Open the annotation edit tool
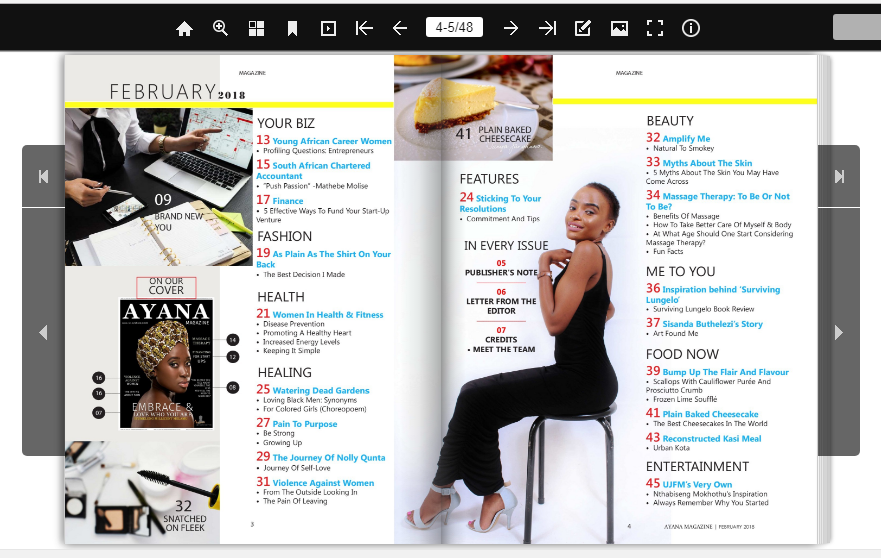Screen dimensions: 881x558 point(583,28)
